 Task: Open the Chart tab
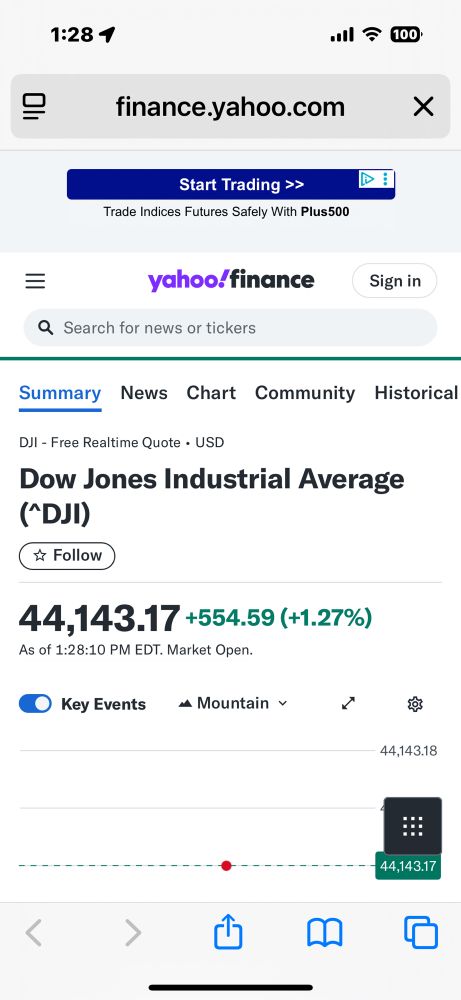pos(211,393)
